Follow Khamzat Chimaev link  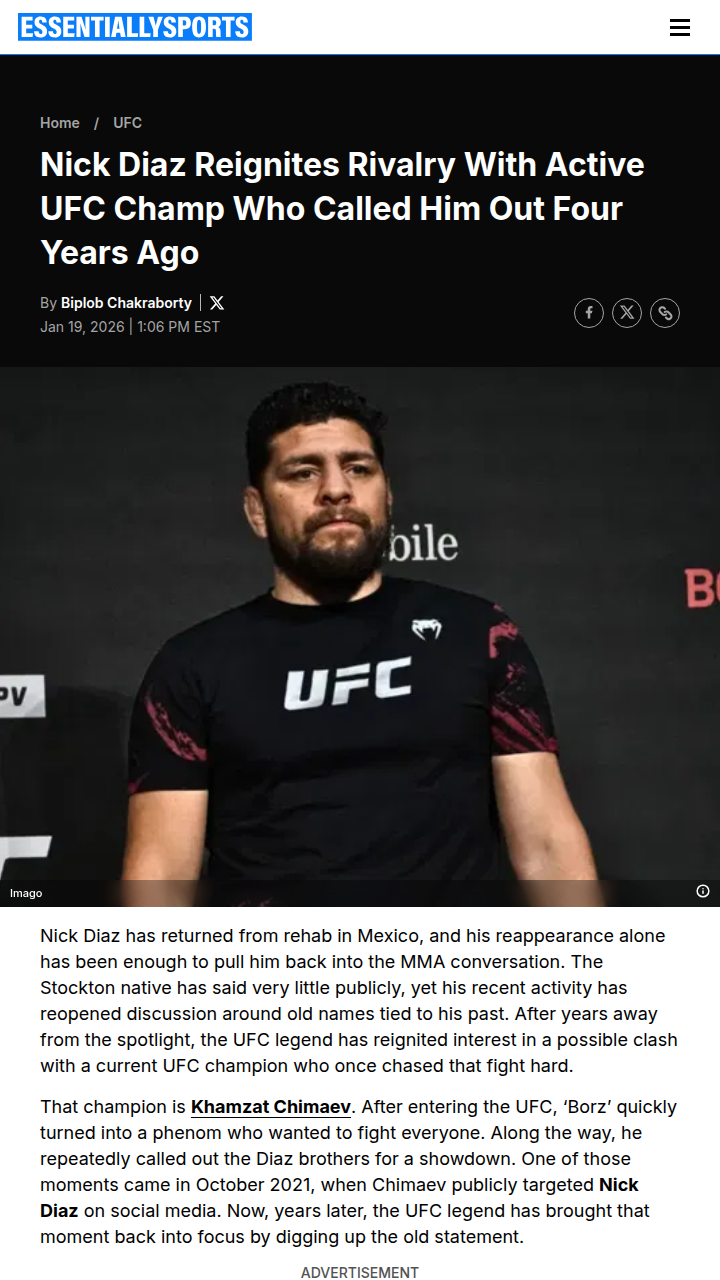(271, 1107)
